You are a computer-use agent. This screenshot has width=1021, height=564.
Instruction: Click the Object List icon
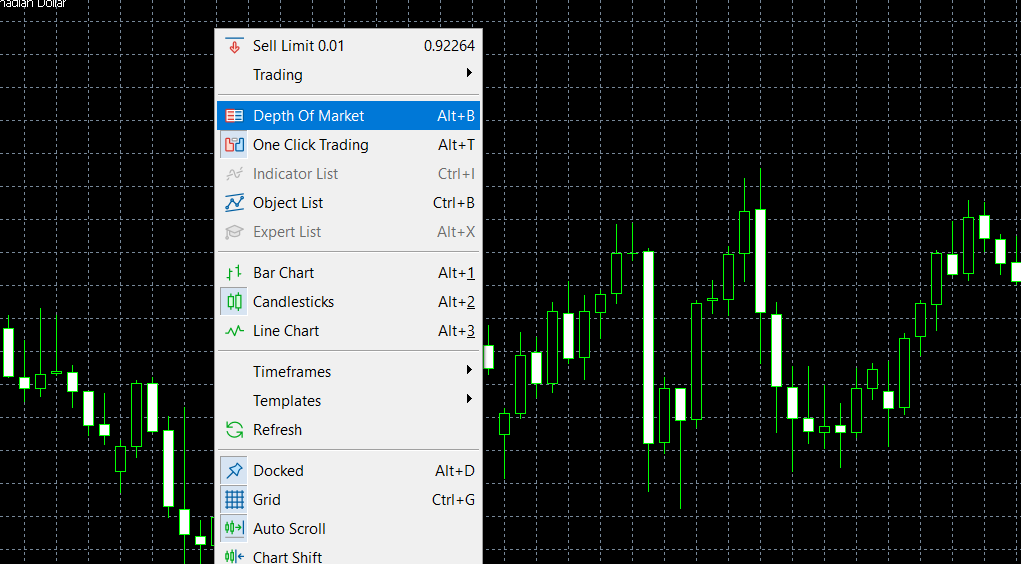234,203
